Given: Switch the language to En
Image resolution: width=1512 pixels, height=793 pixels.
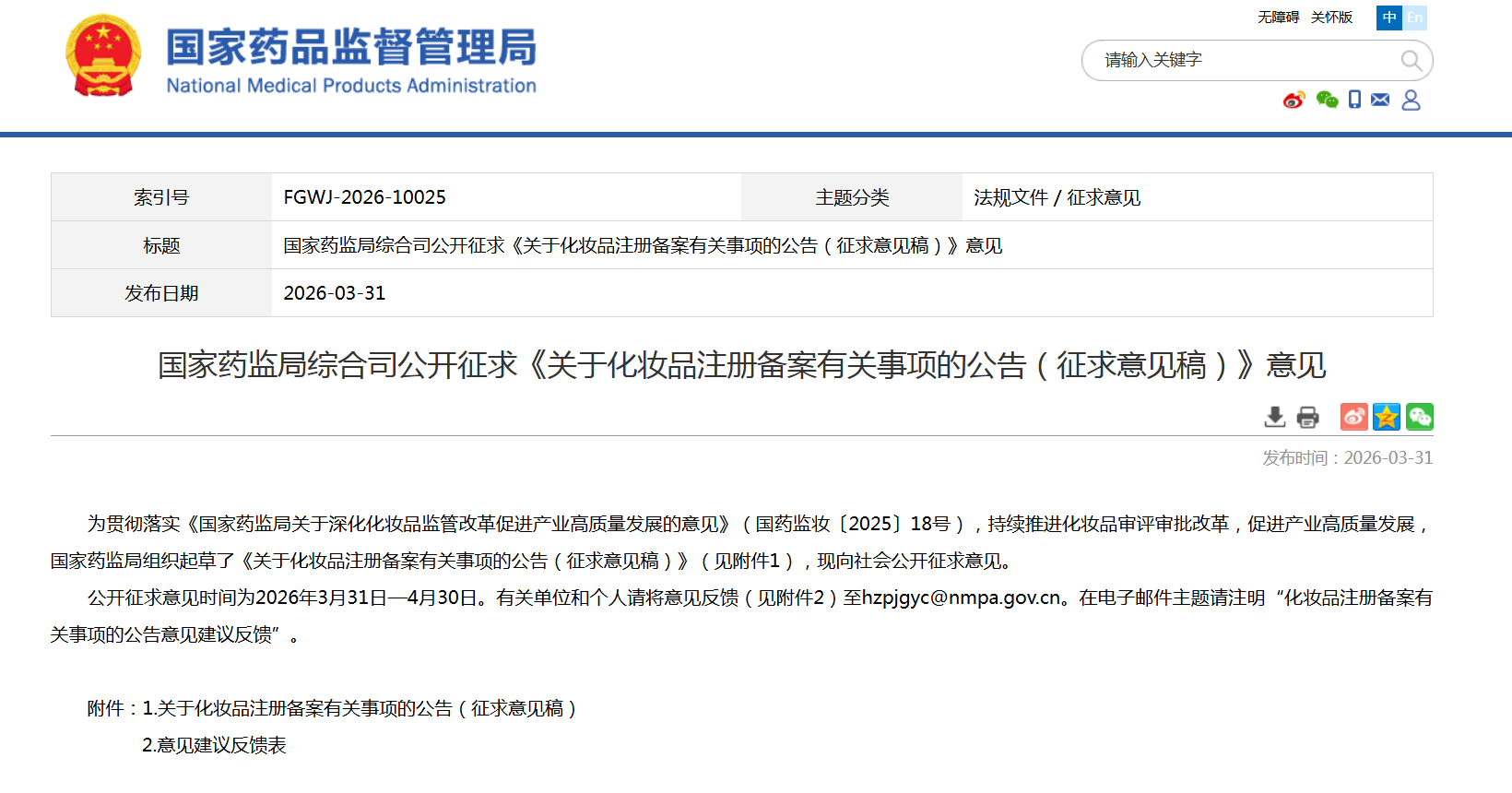Looking at the screenshot, I should click(x=1414, y=18).
